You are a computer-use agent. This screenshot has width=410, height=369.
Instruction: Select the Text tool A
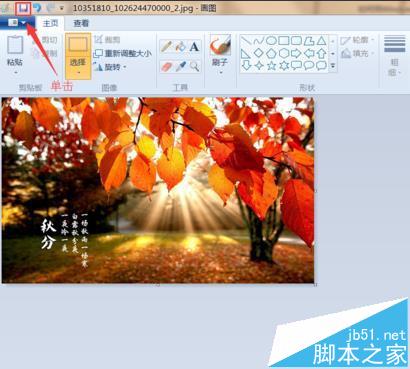point(194,47)
